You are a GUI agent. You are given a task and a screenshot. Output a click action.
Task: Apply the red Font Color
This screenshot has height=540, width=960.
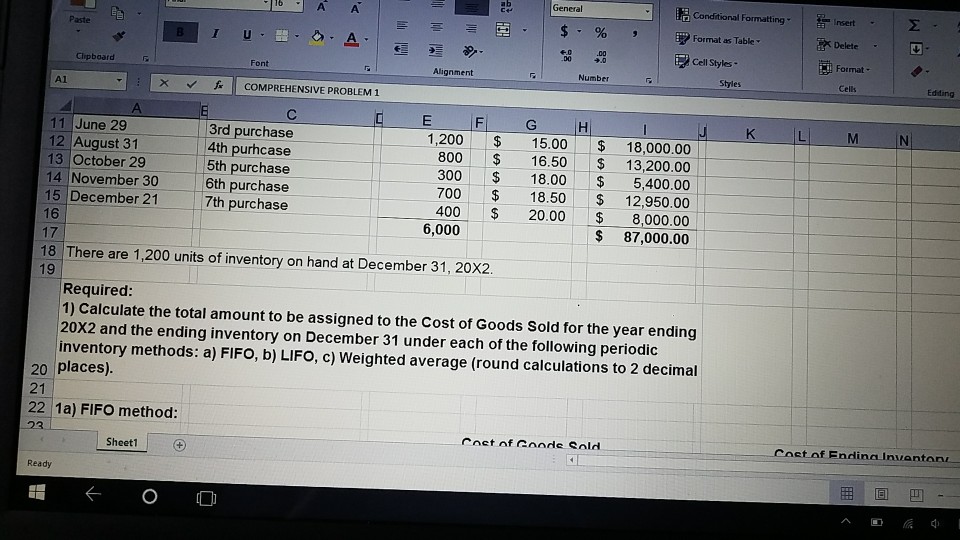coord(351,39)
